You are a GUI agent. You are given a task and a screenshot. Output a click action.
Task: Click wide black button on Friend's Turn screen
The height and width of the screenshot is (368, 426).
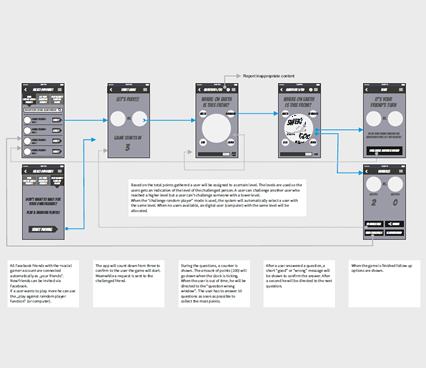[x=384, y=151]
